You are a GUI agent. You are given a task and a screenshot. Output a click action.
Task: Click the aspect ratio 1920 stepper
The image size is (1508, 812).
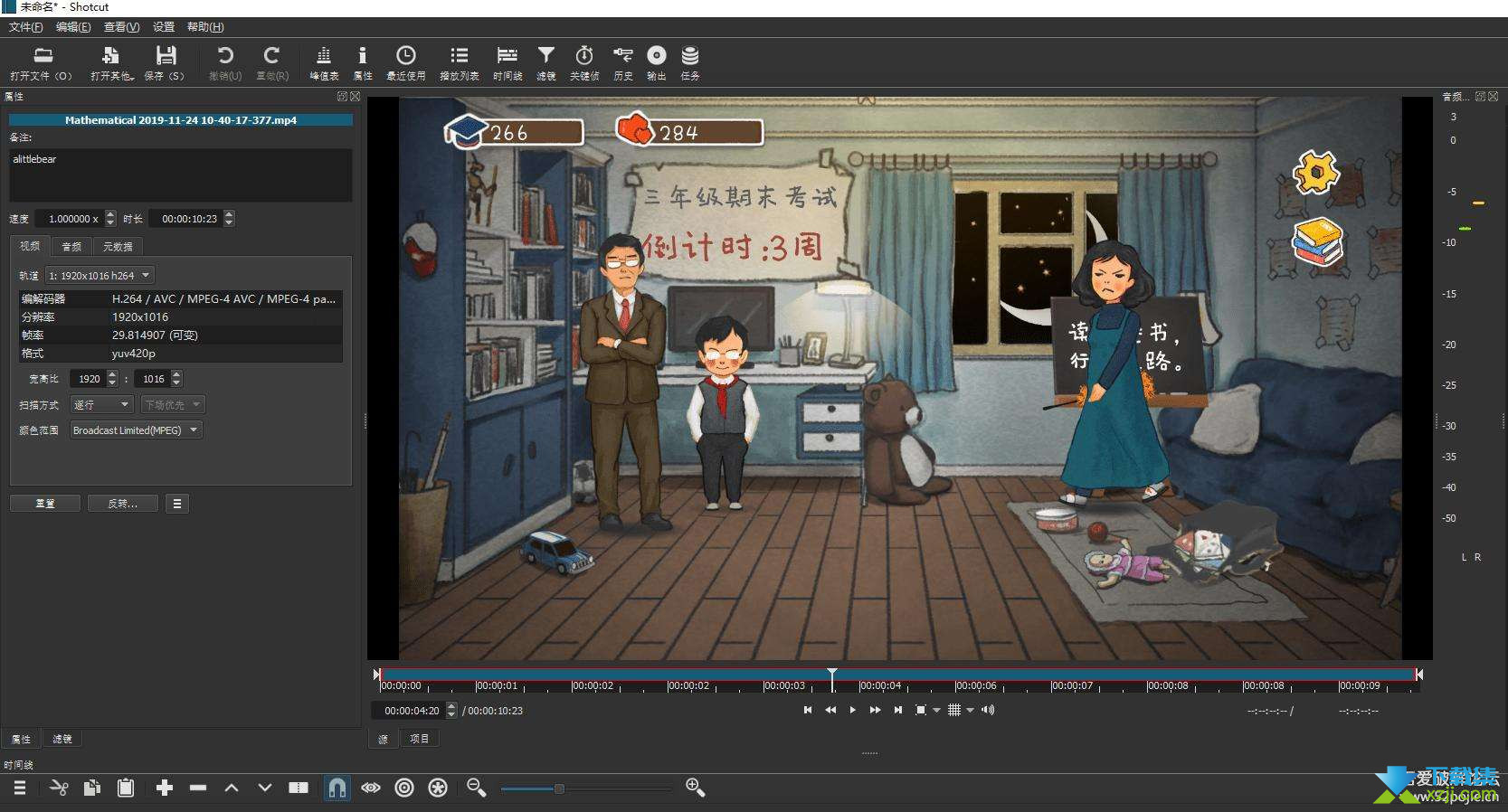(x=112, y=378)
